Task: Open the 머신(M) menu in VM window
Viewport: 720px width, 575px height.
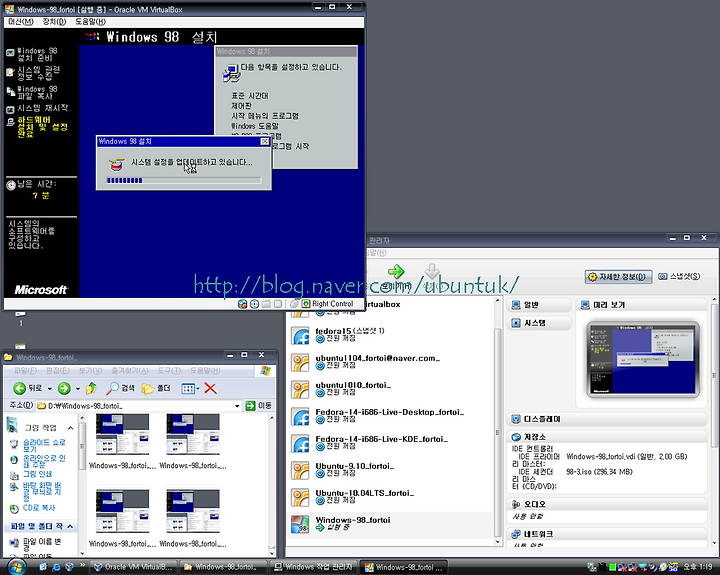Action: tap(21, 22)
